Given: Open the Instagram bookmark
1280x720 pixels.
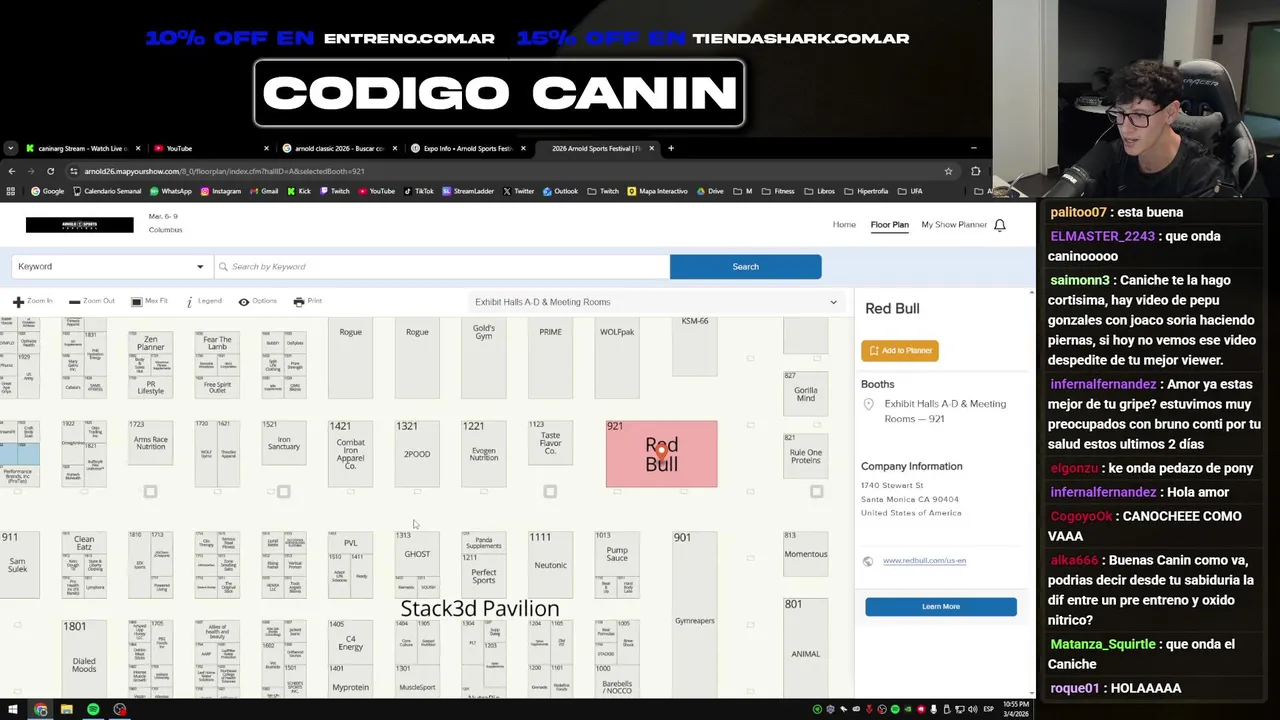Looking at the screenshot, I should [220, 191].
